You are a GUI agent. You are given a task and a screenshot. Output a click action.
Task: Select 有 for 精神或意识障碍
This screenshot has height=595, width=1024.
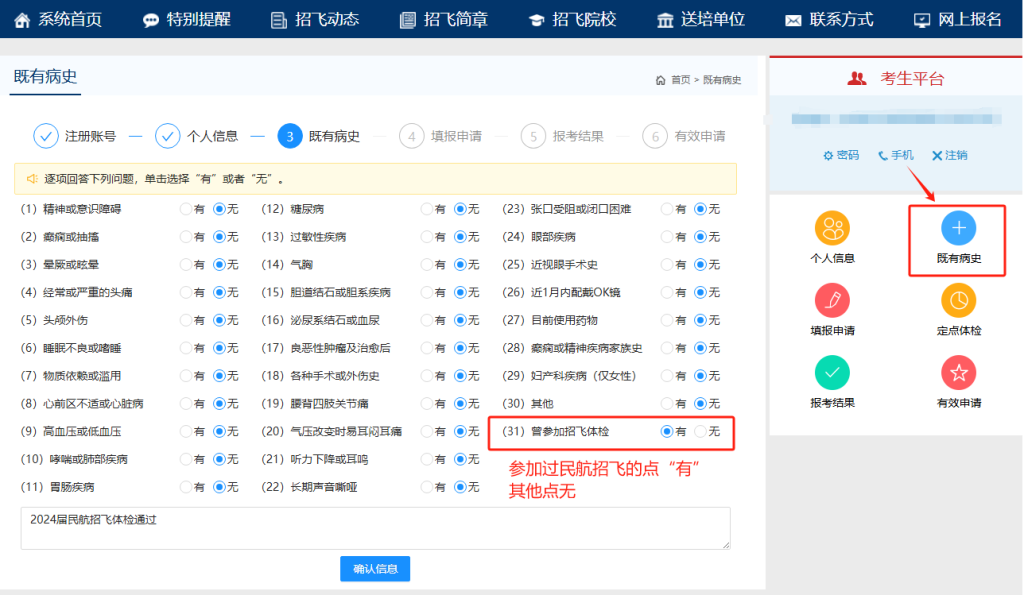pos(185,209)
